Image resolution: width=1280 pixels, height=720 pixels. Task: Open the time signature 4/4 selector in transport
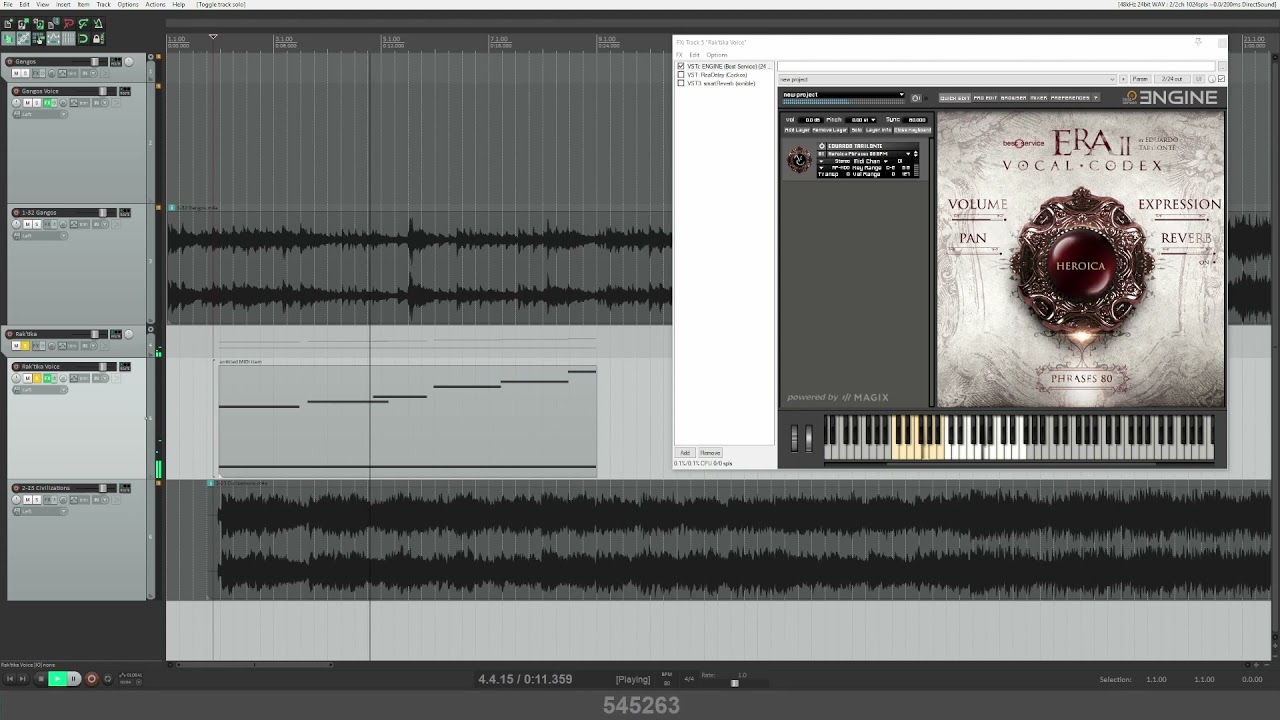click(x=688, y=679)
